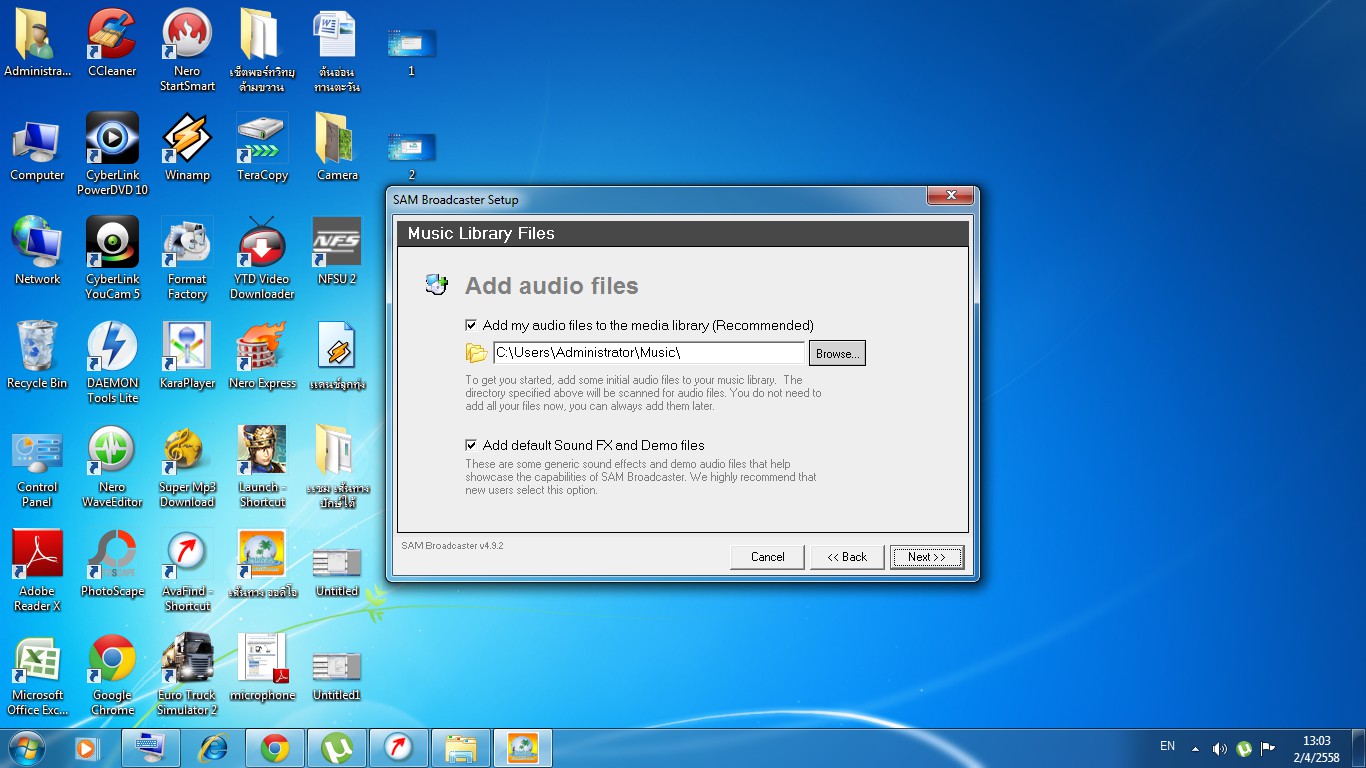
Task: Select the Format Factory desktop icon
Action: [187, 259]
